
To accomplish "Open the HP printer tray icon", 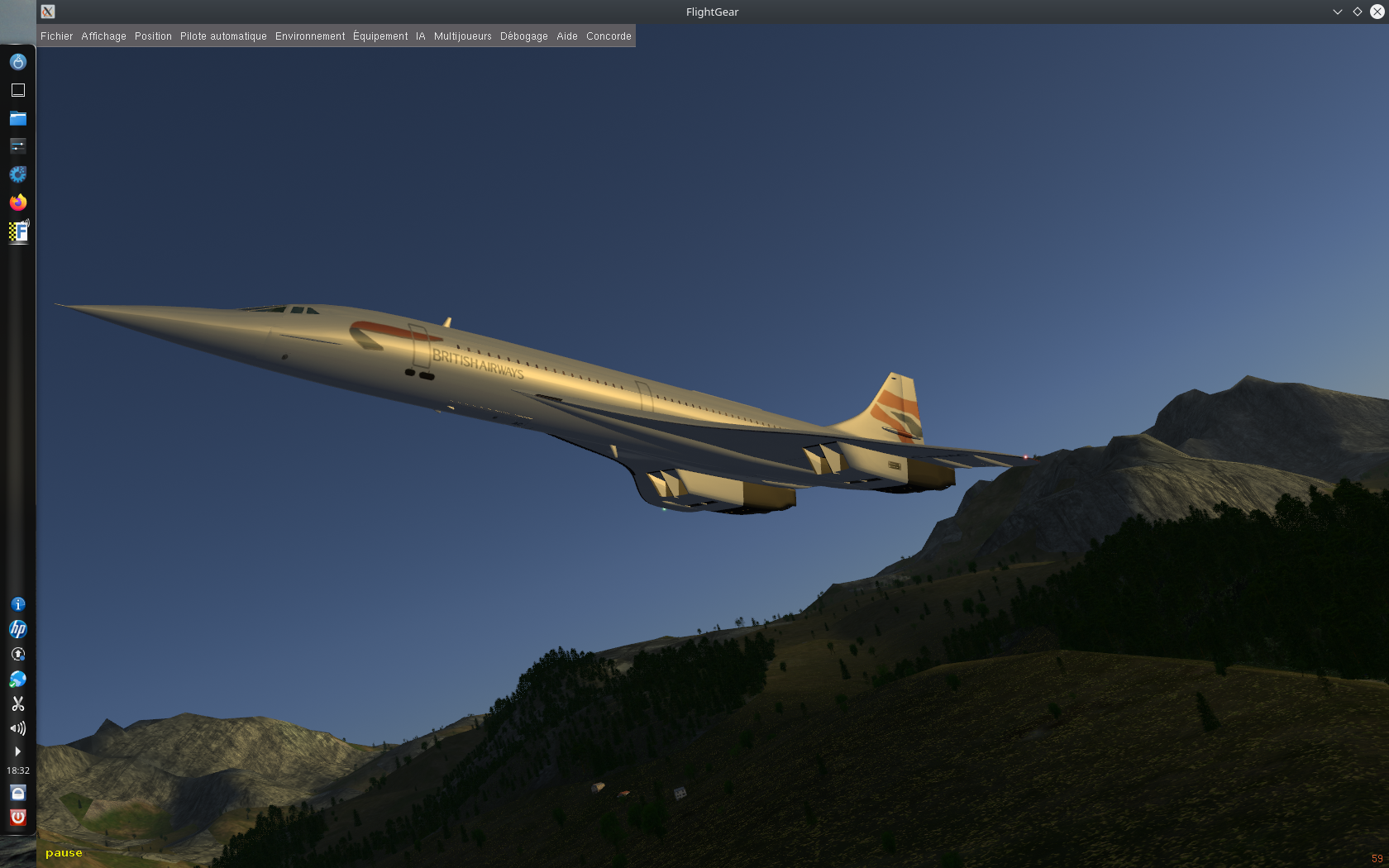I will pos(18,629).
